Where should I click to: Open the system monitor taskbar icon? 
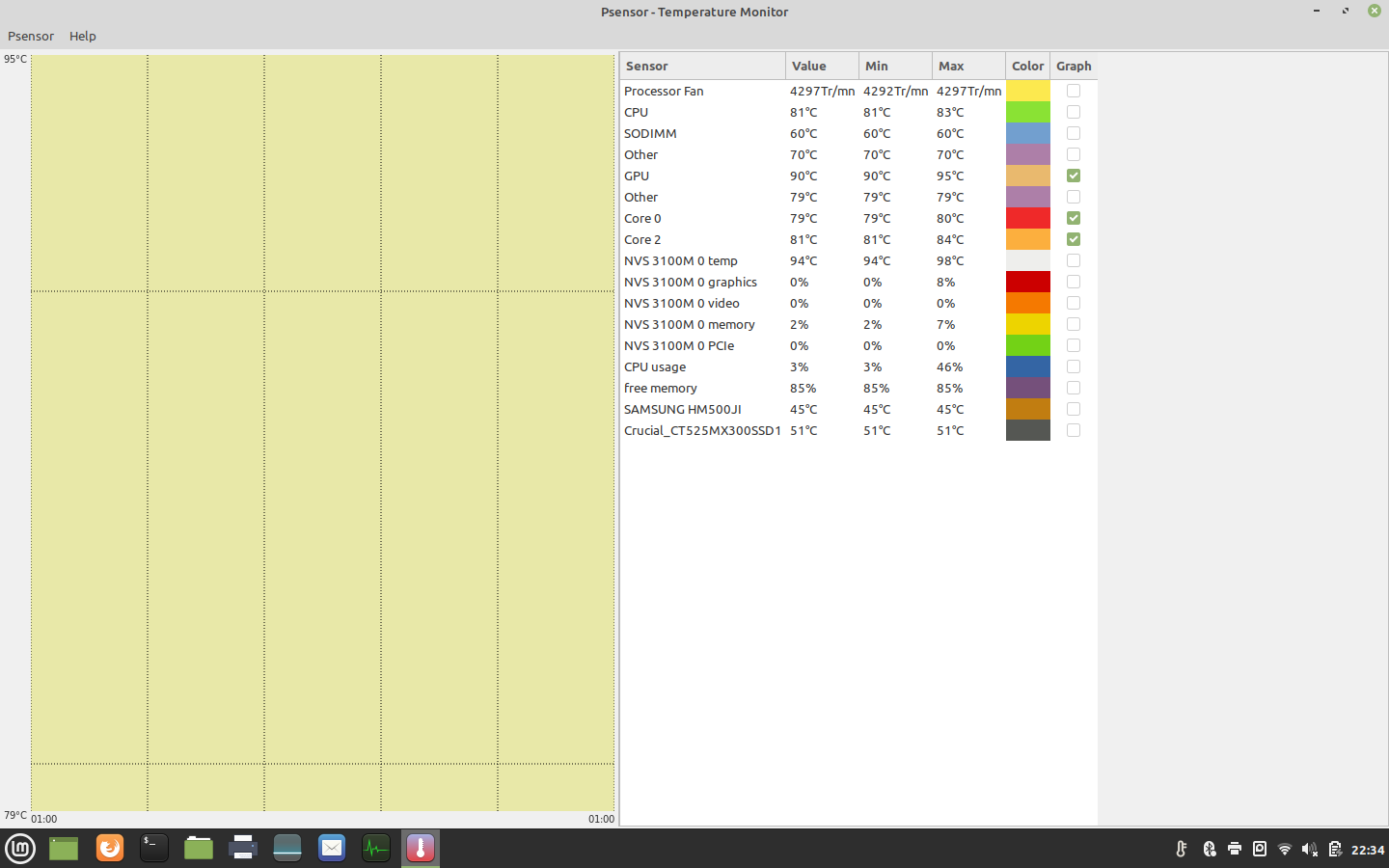[x=376, y=848]
